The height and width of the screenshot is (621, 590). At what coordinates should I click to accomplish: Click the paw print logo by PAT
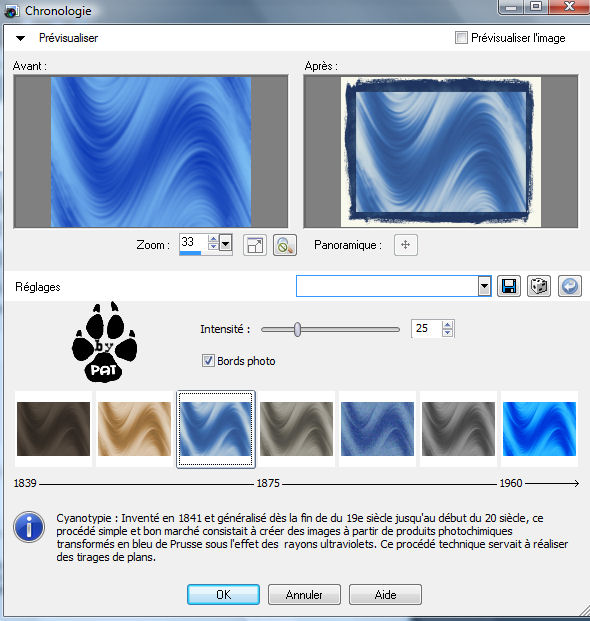(105, 342)
